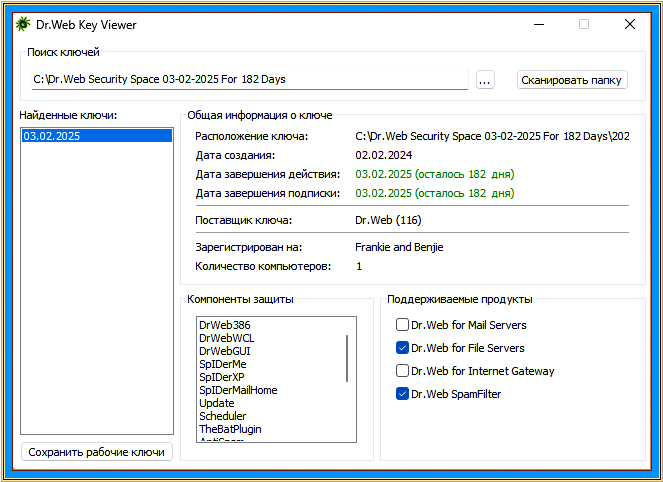663x482 pixels.
Task: Select DrWeb386 in components list
Action: pos(225,325)
